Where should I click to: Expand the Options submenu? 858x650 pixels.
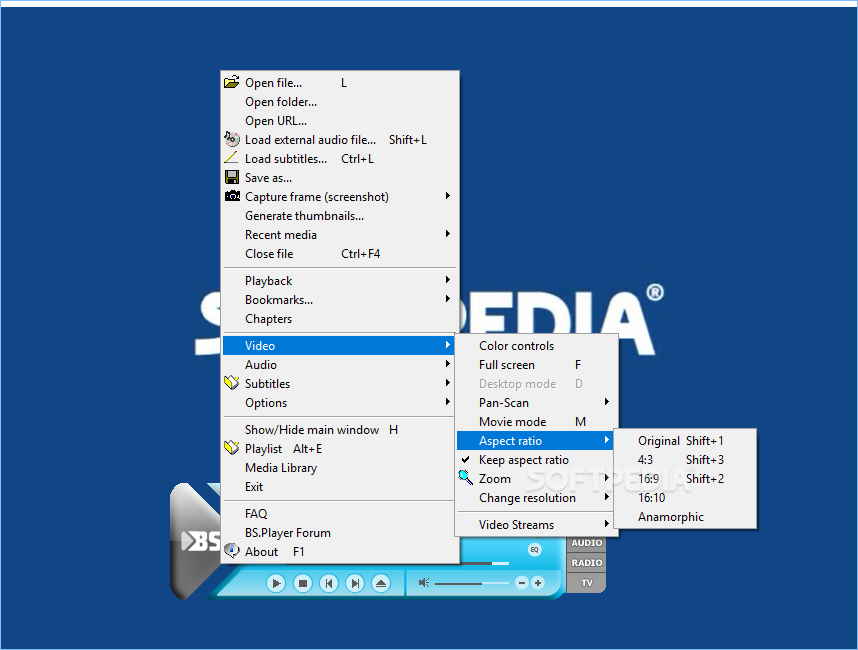coord(339,403)
